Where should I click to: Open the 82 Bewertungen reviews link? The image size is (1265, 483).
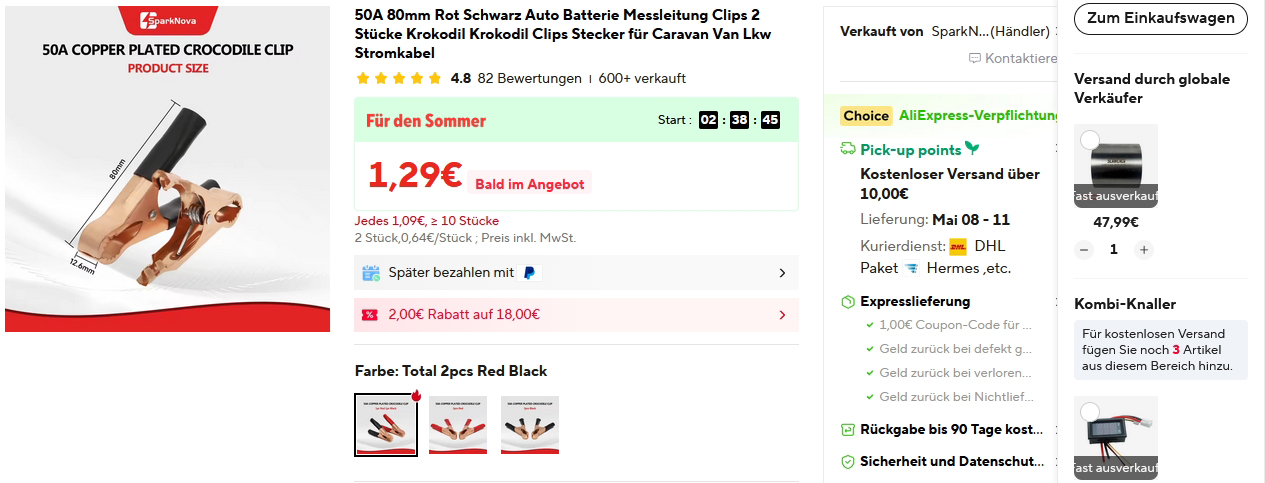(529, 79)
